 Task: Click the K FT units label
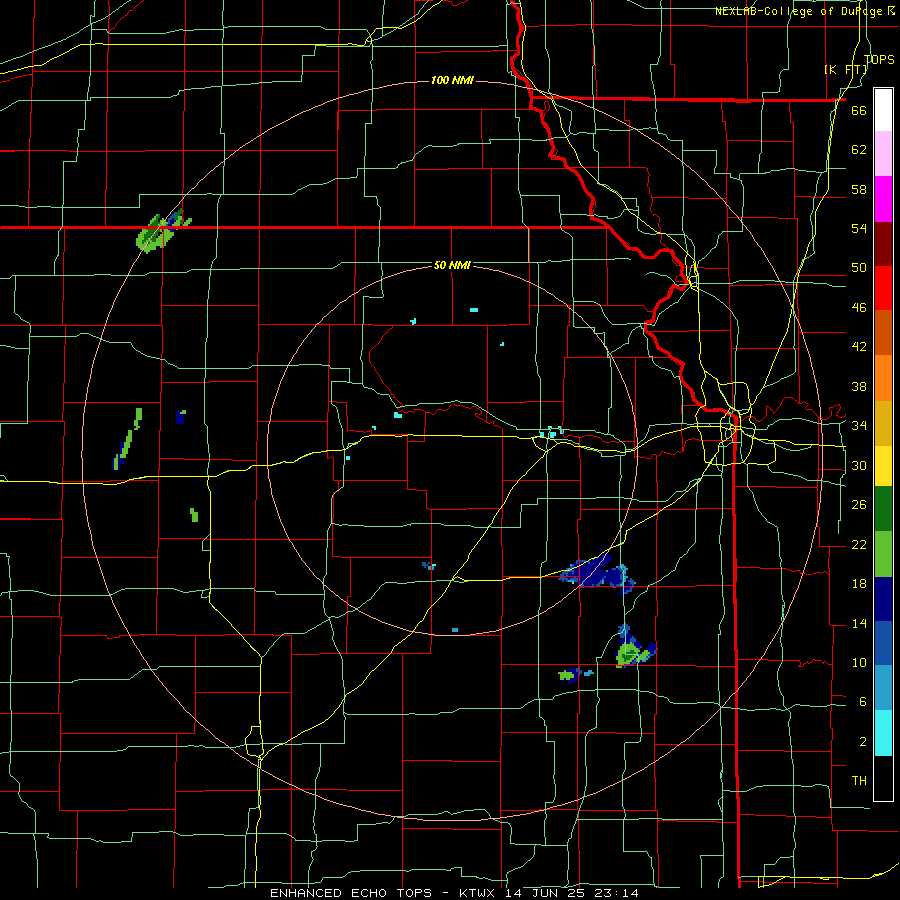point(846,69)
